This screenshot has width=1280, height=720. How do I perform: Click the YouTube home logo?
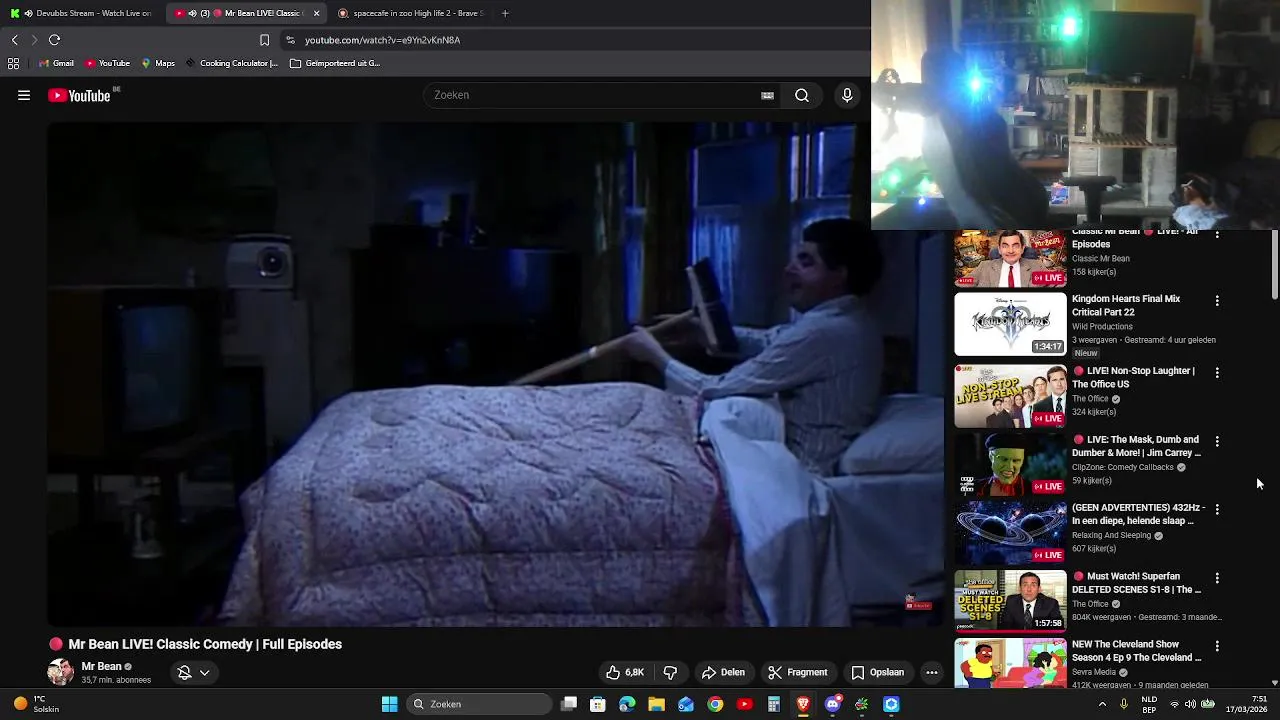79,96
